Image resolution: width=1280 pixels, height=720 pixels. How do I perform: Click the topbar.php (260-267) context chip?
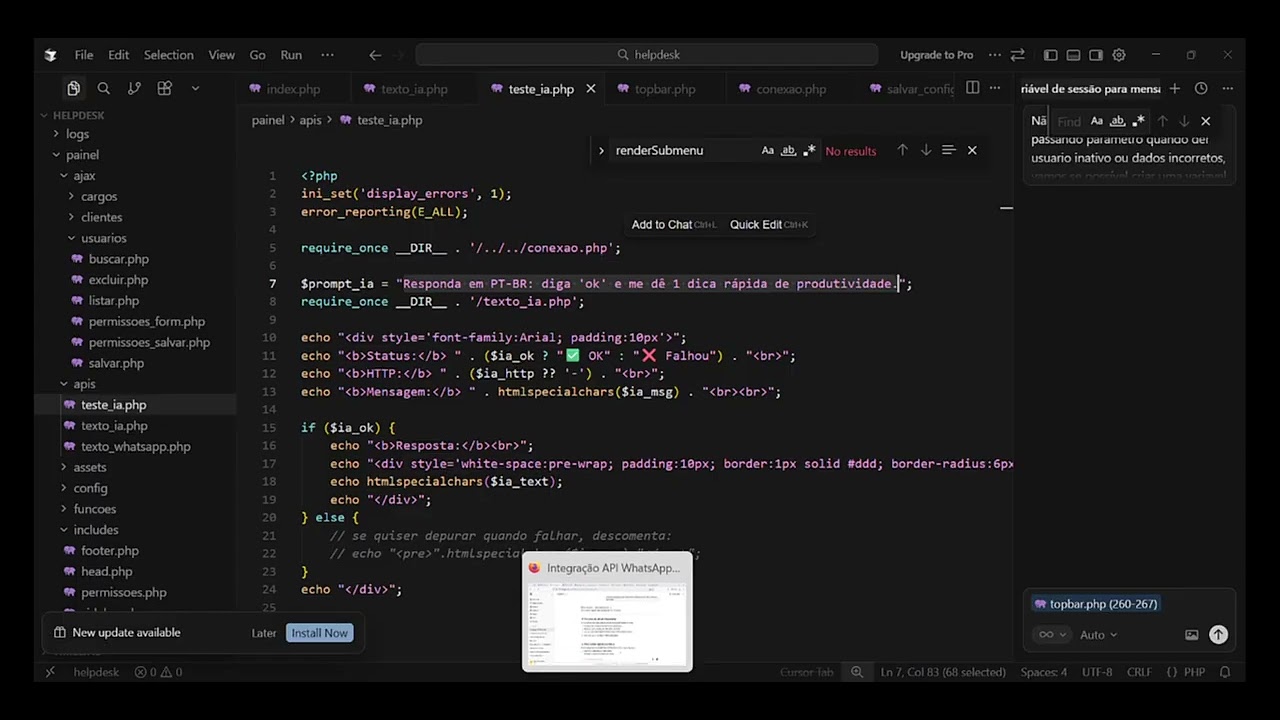(1095, 604)
